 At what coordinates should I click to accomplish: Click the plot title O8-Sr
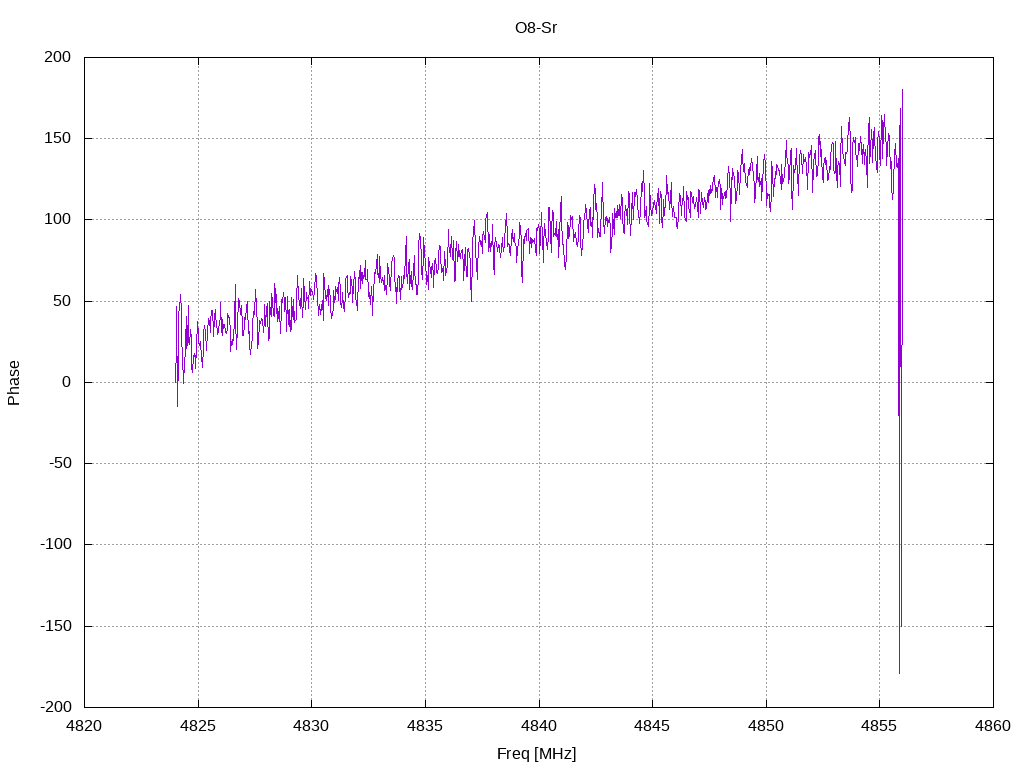pos(536,28)
